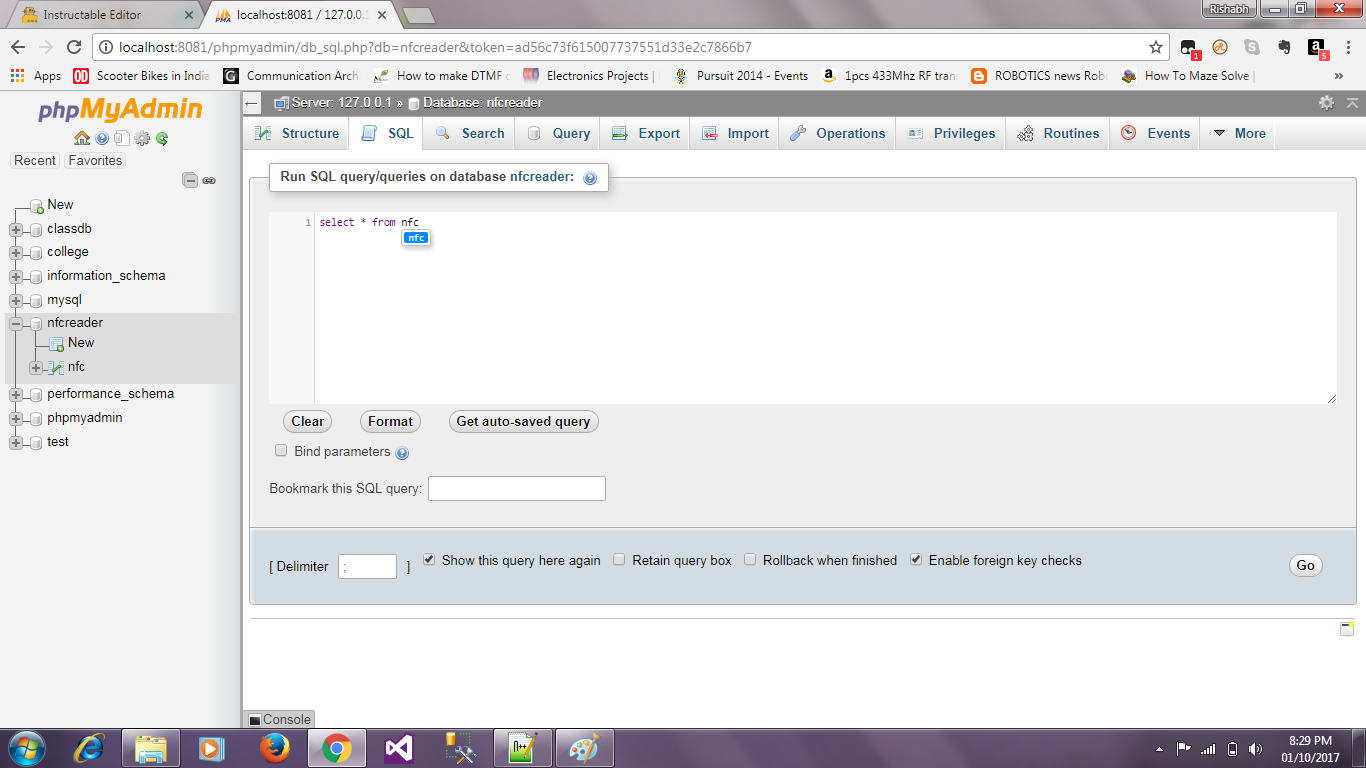This screenshot has width=1366, height=768.
Task: Collapse the nfcreader database node
Action: (16, 324)
